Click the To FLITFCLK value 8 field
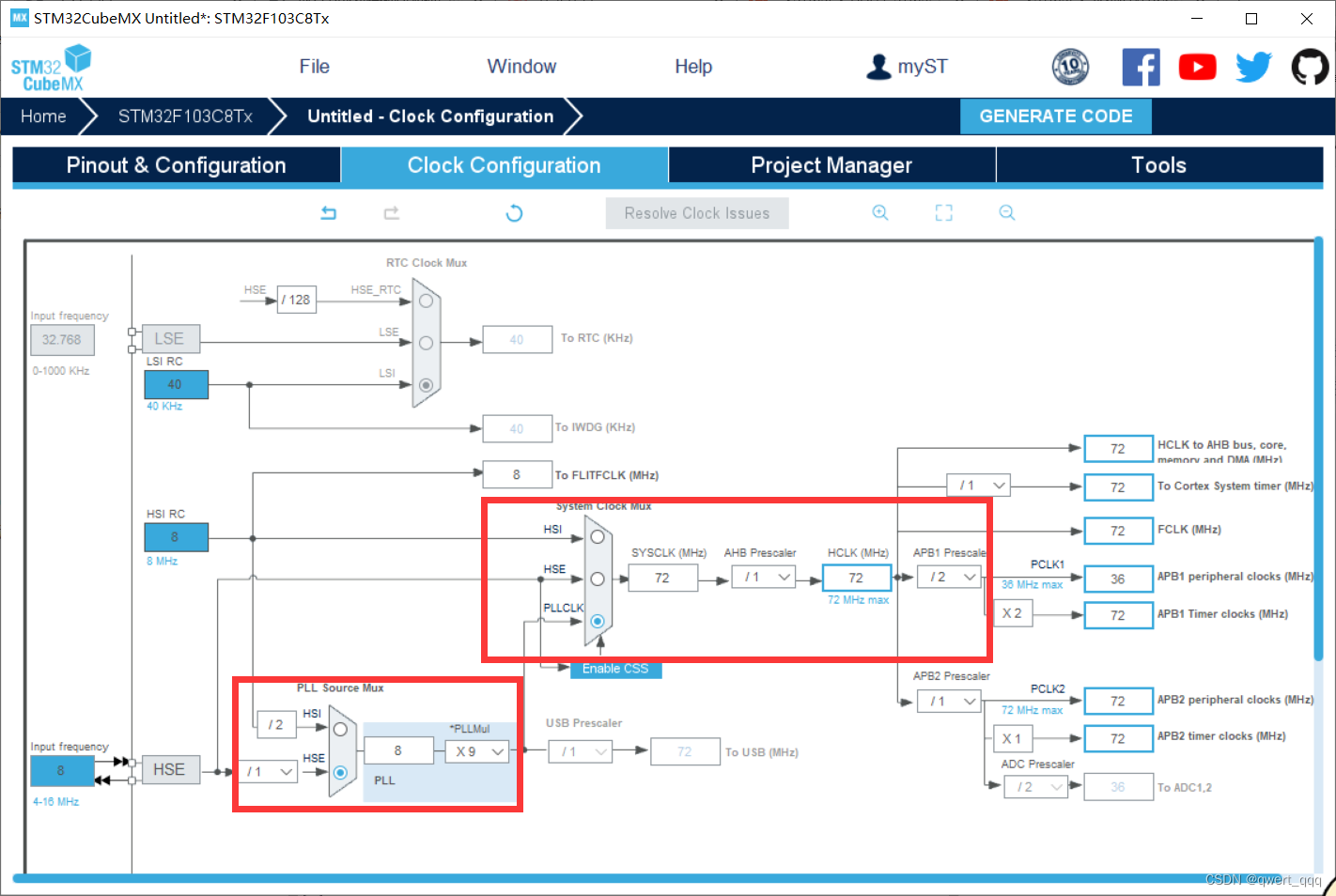This screenshot has height=896, width=1336. click(517, 474)
